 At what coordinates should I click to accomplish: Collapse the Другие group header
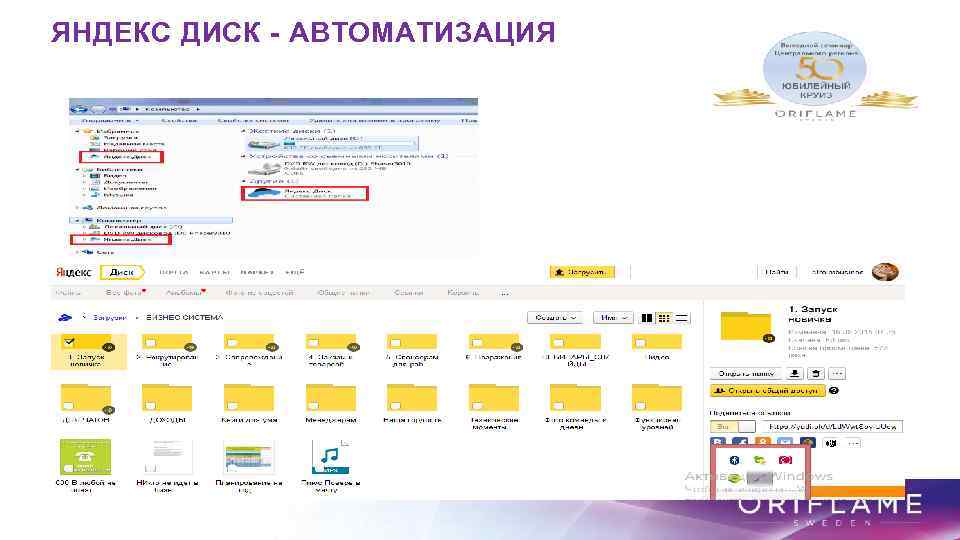(244, 181)
